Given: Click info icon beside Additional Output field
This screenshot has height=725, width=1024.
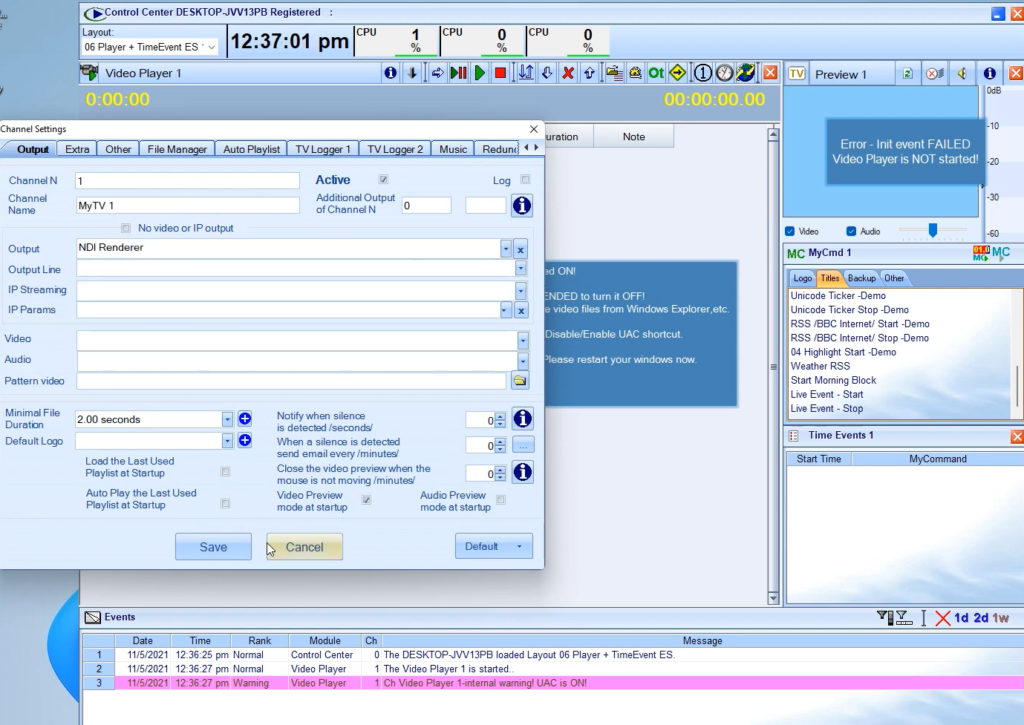Looking at the screenshot, I should click(522, 206).
